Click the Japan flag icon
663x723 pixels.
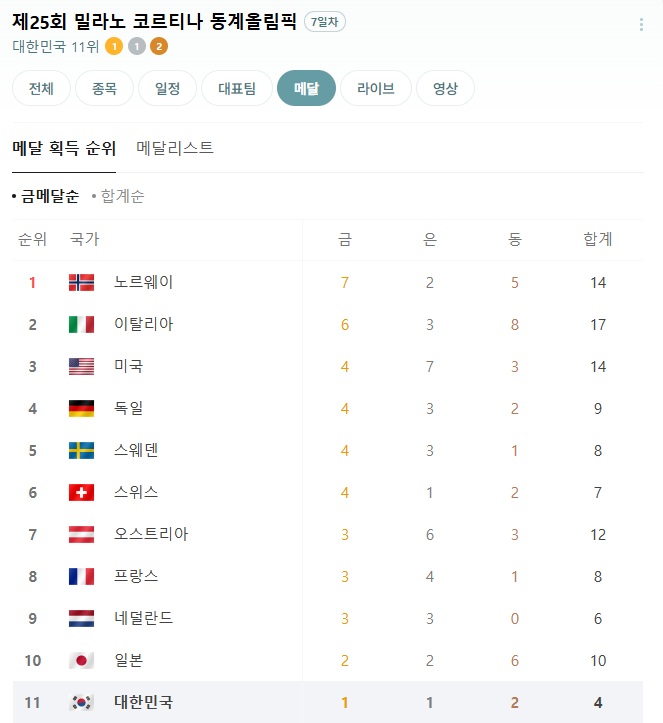click(81, 660)
